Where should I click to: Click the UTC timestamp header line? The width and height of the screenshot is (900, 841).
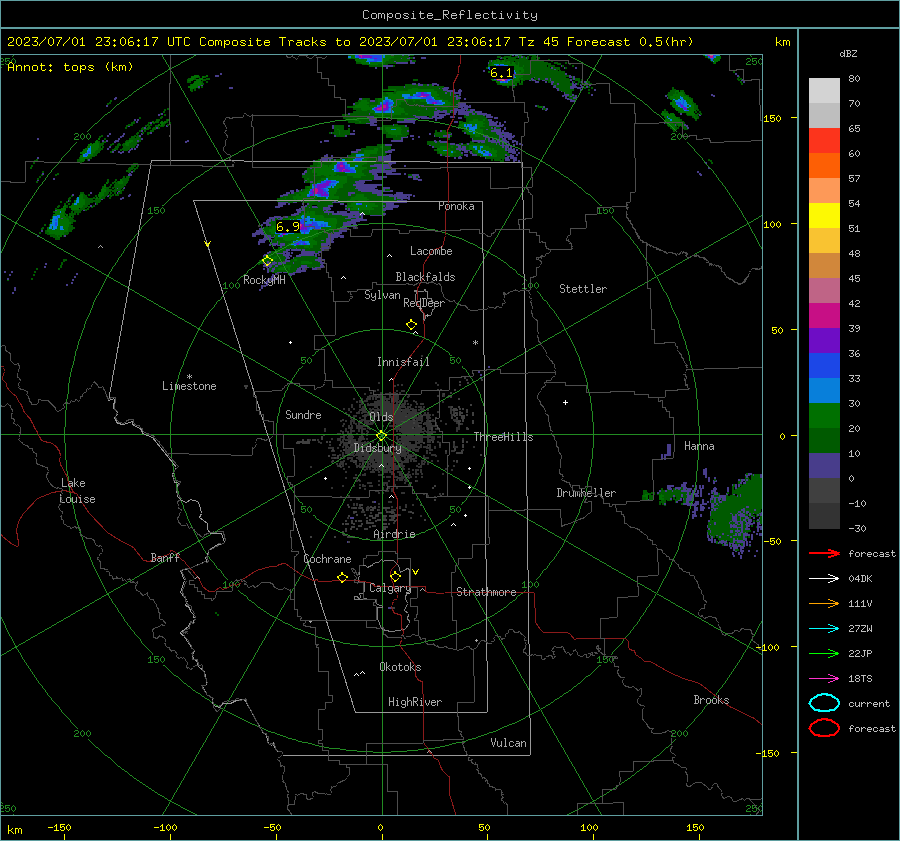(x=350, y=42)
